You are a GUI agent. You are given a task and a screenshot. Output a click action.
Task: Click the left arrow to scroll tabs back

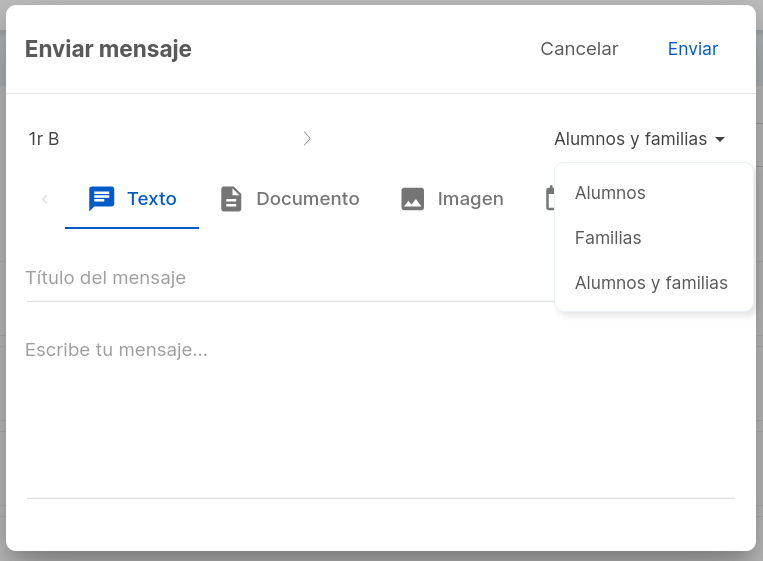[x=45, y=199]
